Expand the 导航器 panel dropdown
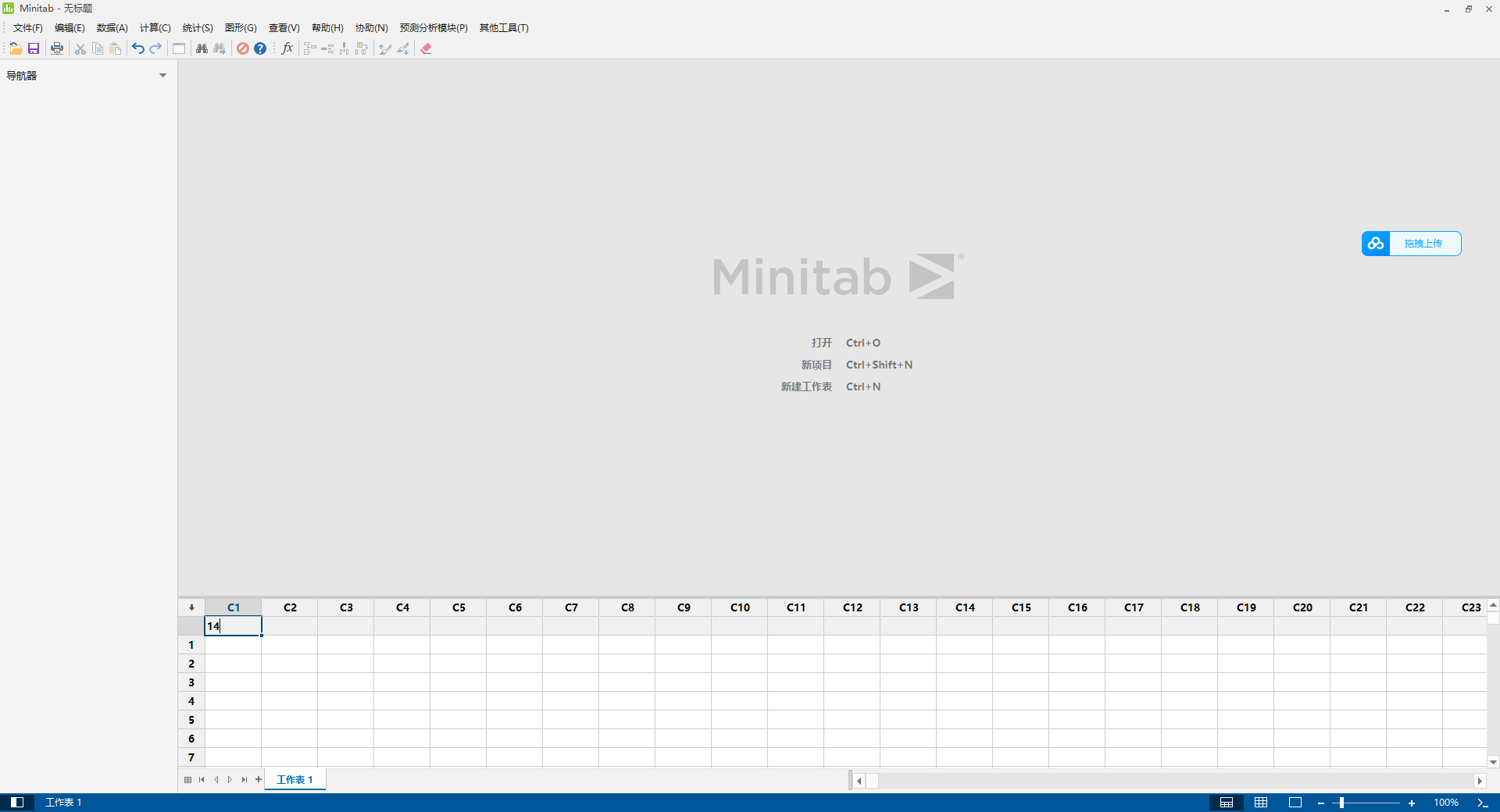 tap(163, 75)
